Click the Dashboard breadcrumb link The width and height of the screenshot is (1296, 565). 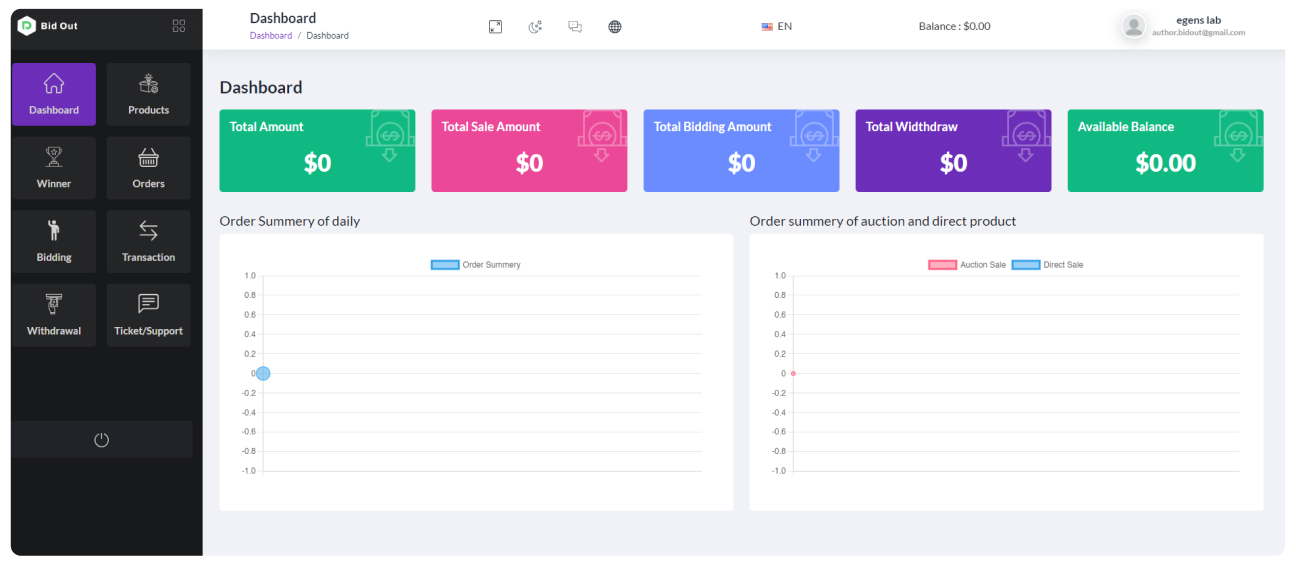(271, 36)
